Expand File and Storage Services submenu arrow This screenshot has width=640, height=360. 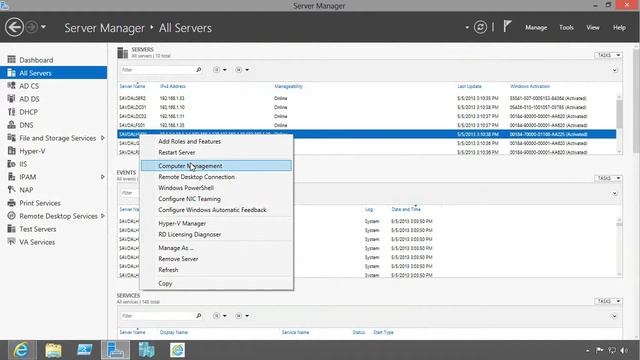(x=102, y=138)
